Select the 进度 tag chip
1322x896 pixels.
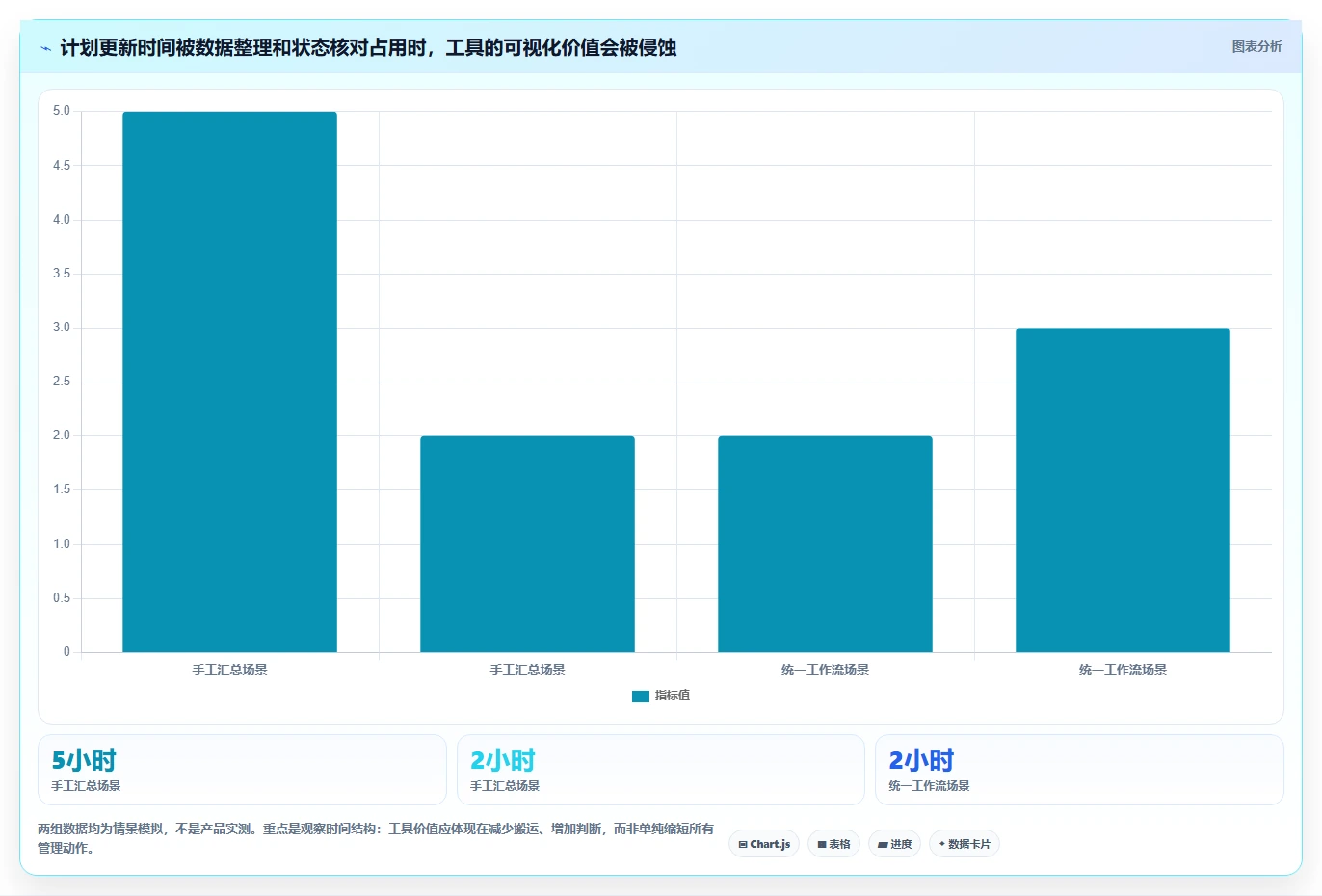click(894, 844)
